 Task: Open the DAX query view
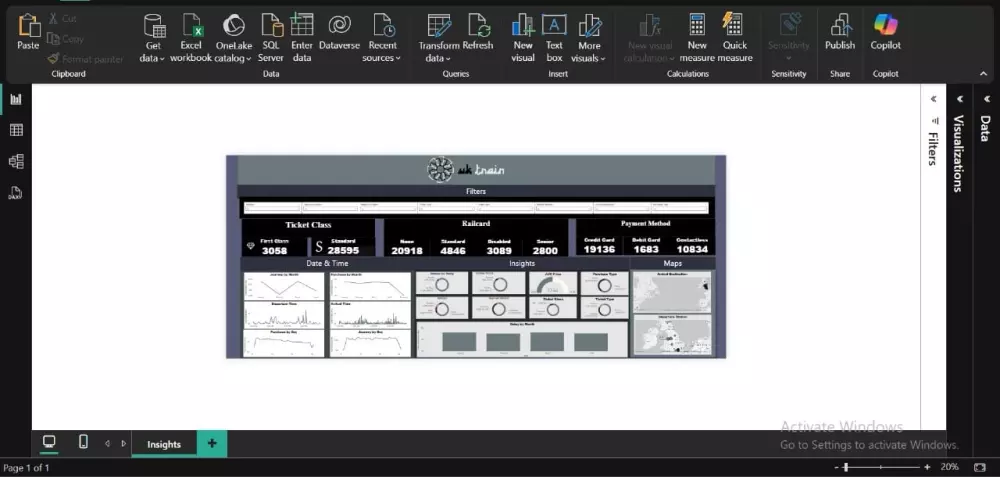[16, 193]
